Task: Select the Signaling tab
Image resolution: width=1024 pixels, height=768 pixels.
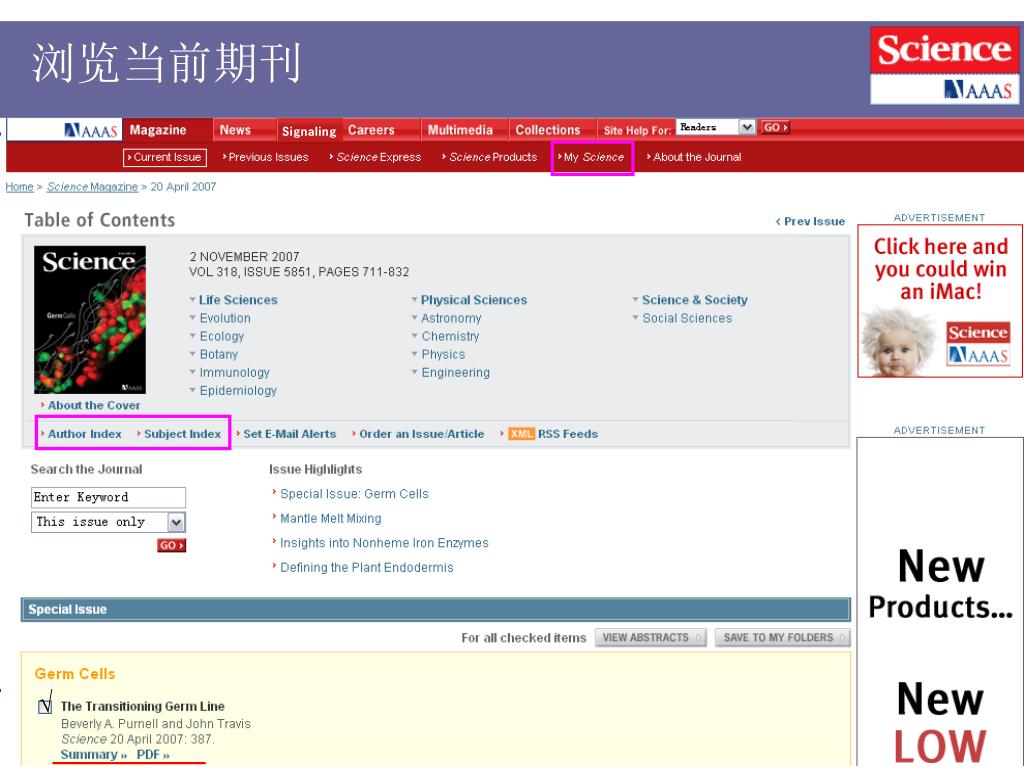Action: (309, 131)
